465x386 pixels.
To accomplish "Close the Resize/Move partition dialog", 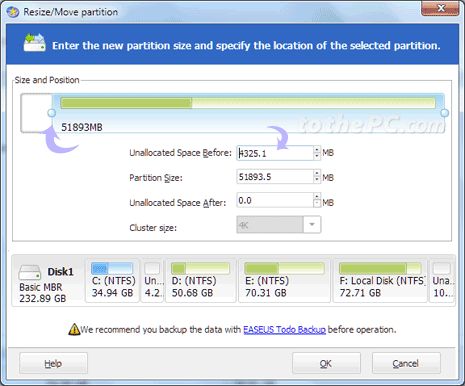I will 441,8.
